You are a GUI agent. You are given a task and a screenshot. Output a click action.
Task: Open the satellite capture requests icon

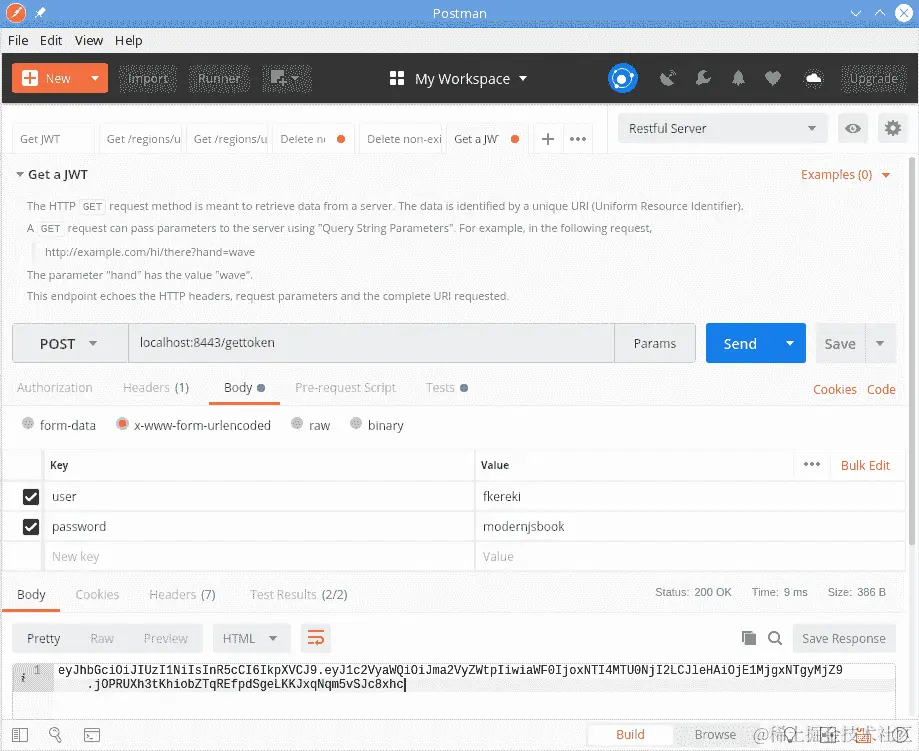point(668,78)
